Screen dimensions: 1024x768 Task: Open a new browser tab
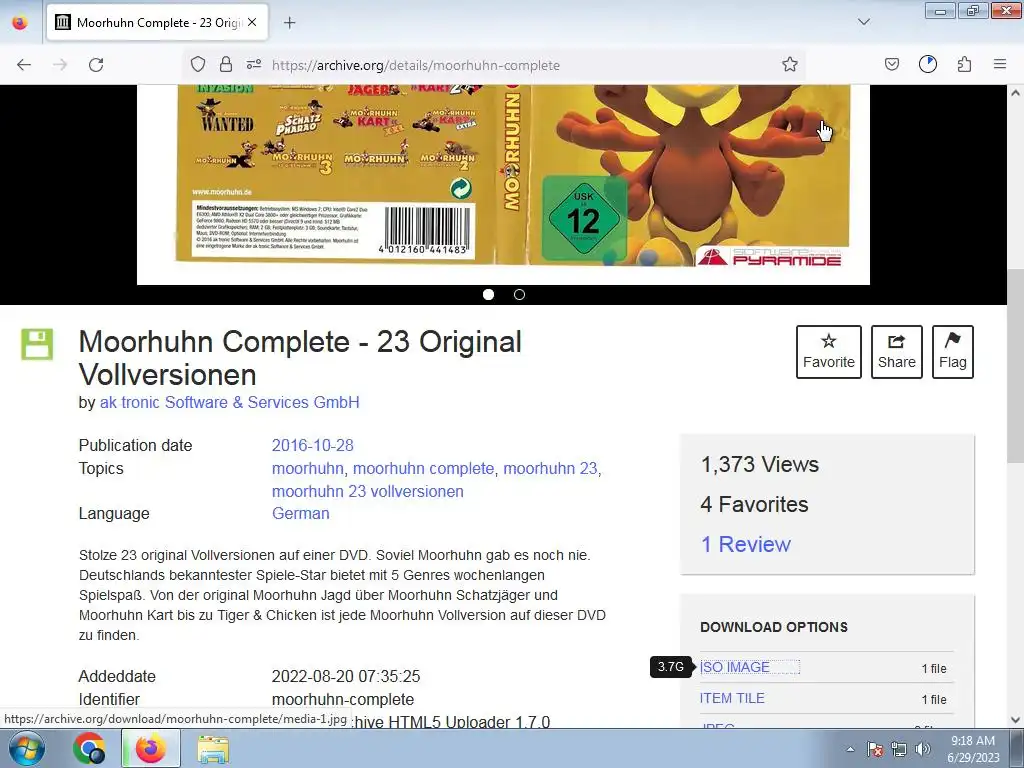(x=289, y=22)
